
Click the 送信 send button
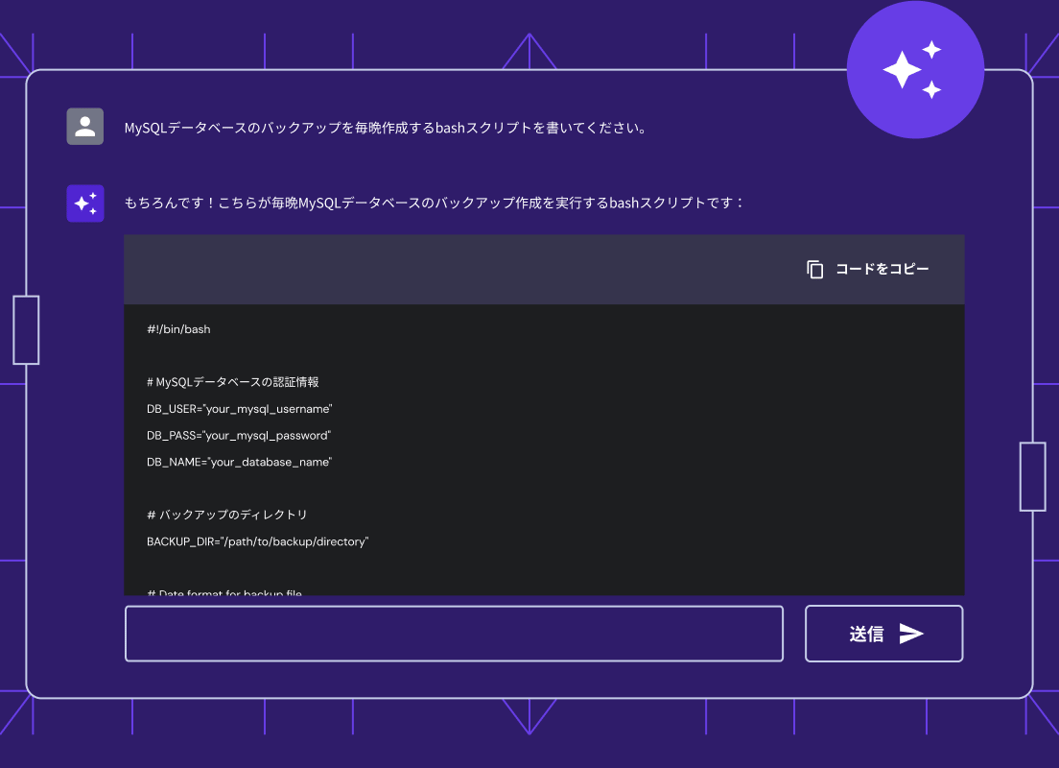[x=884, y=634]
